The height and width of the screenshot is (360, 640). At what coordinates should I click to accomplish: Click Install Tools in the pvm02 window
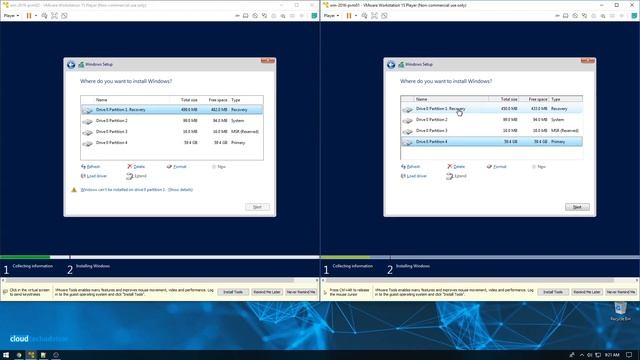pyautogui.click(x=233, y=292)
